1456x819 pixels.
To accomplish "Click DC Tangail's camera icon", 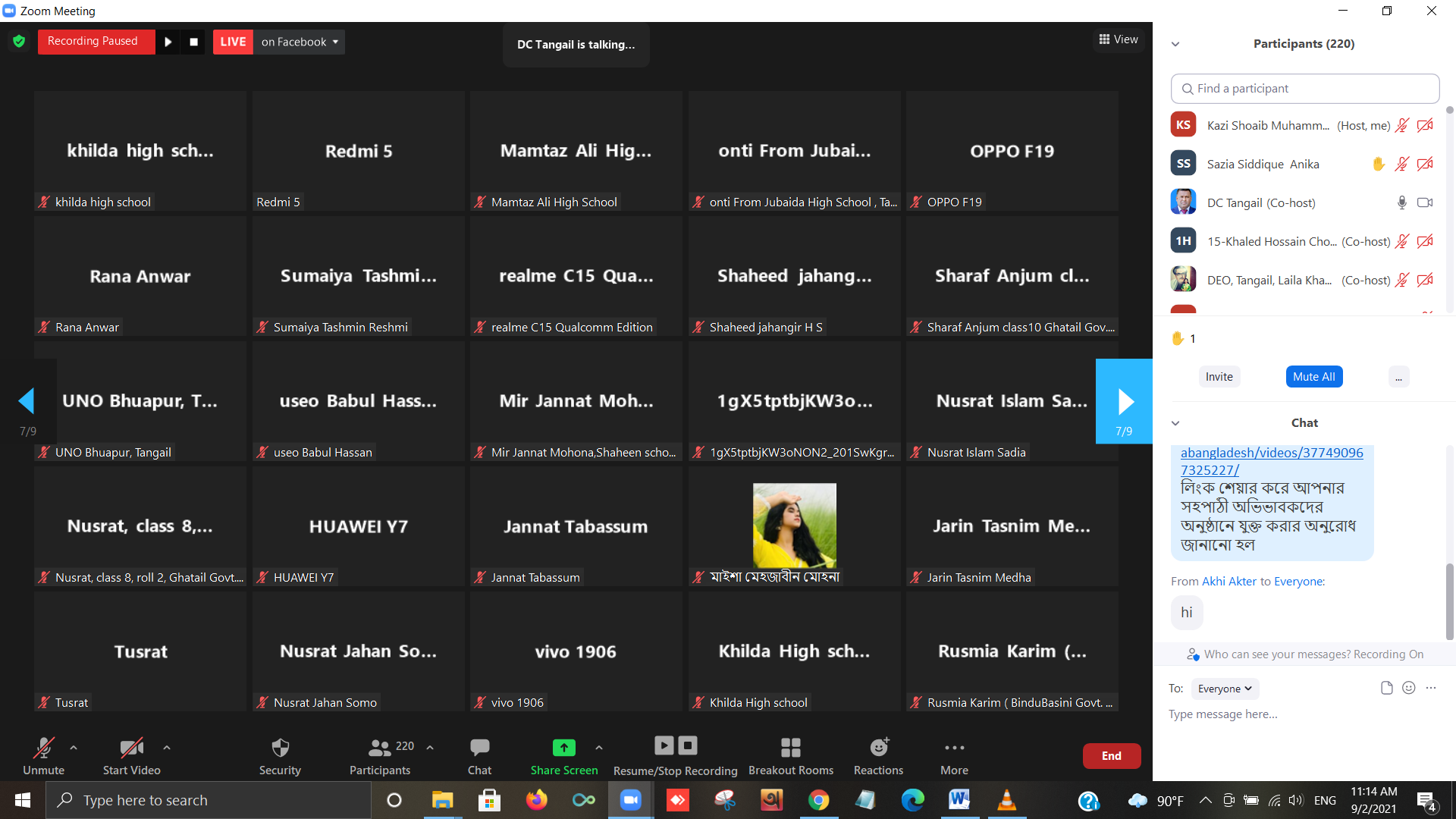I will (x=1425, y=202).
